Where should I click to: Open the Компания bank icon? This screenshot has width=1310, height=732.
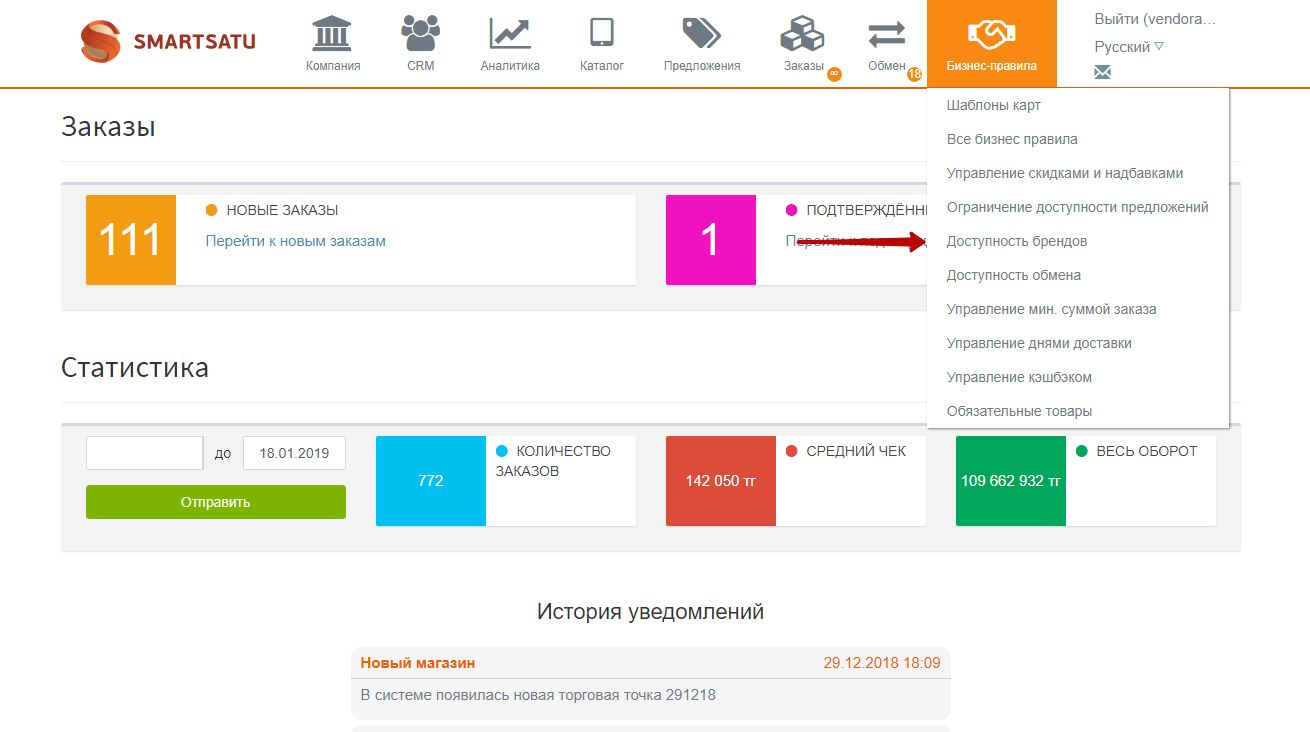pos(333,33)
